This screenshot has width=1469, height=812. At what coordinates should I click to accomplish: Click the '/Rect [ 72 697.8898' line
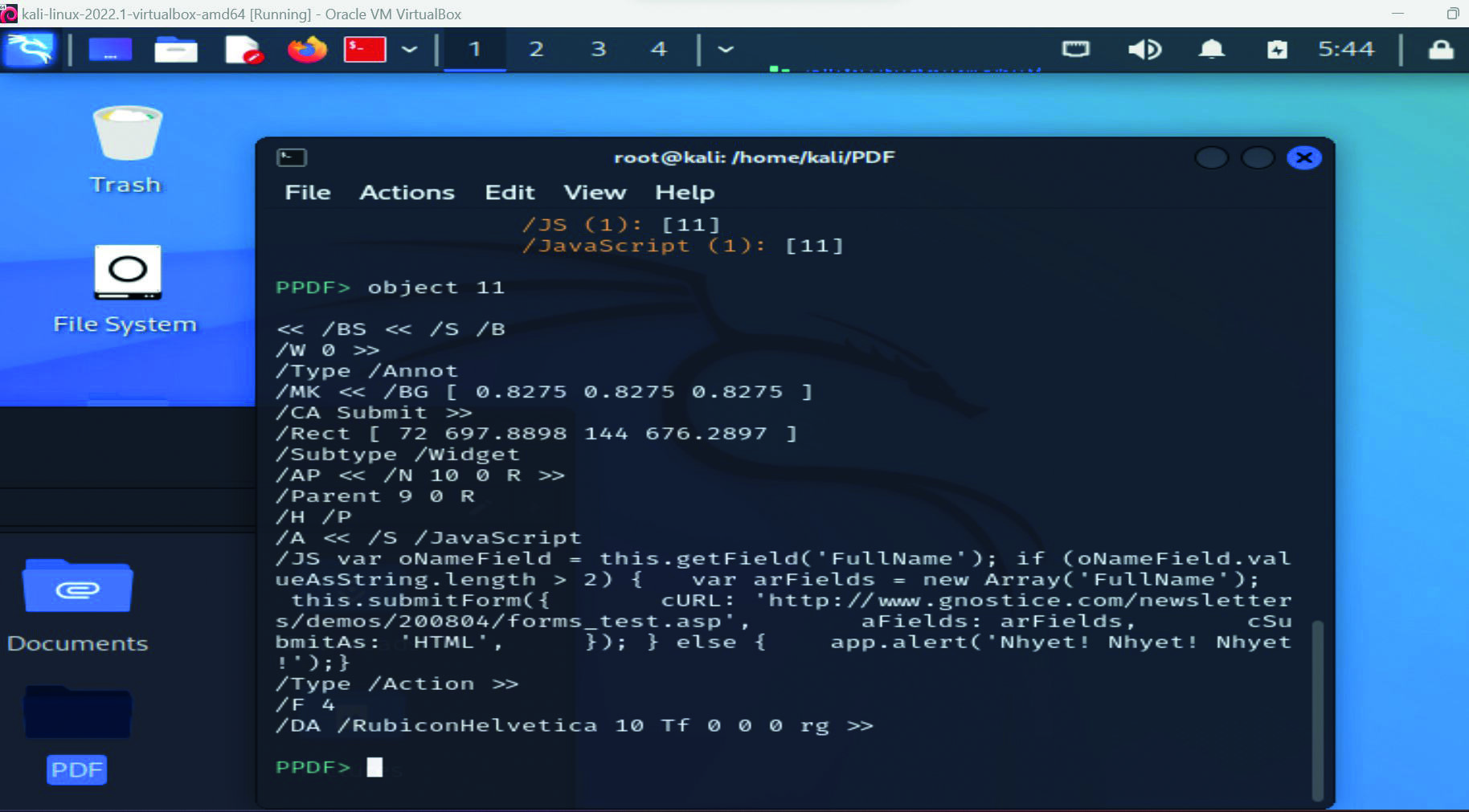(536, 434)
